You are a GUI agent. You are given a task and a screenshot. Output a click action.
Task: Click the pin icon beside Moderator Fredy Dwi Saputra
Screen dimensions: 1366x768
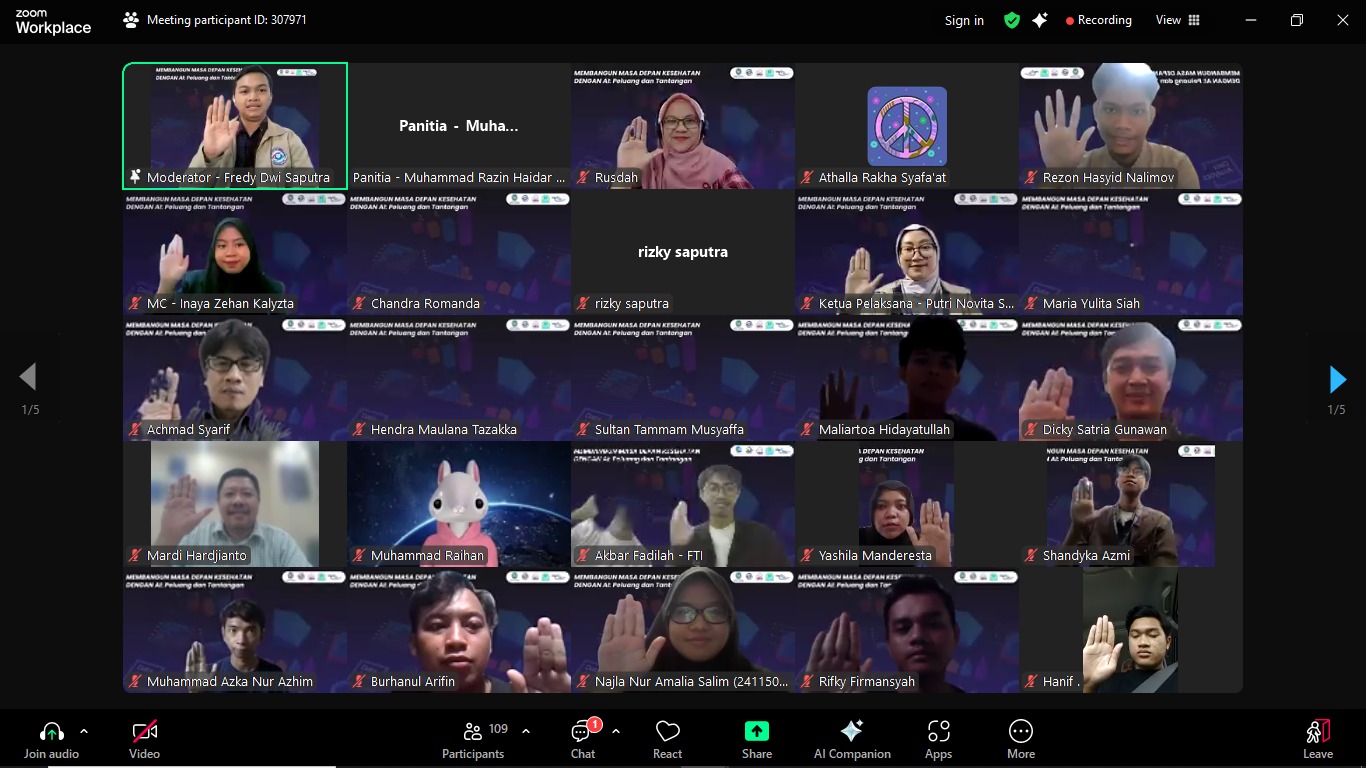(135, 177)
